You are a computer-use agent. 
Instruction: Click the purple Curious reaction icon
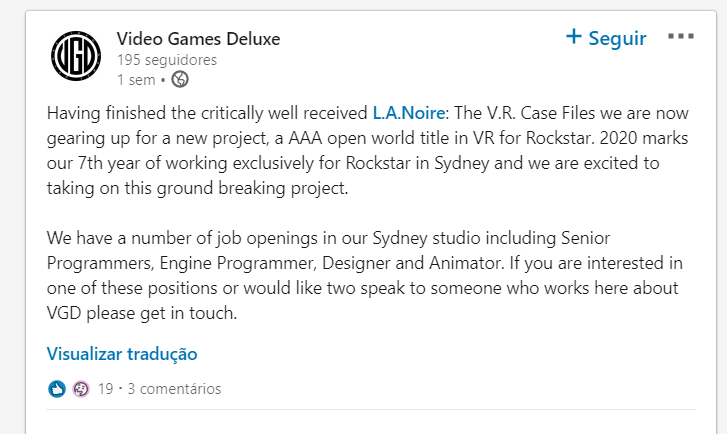[80, 388]
